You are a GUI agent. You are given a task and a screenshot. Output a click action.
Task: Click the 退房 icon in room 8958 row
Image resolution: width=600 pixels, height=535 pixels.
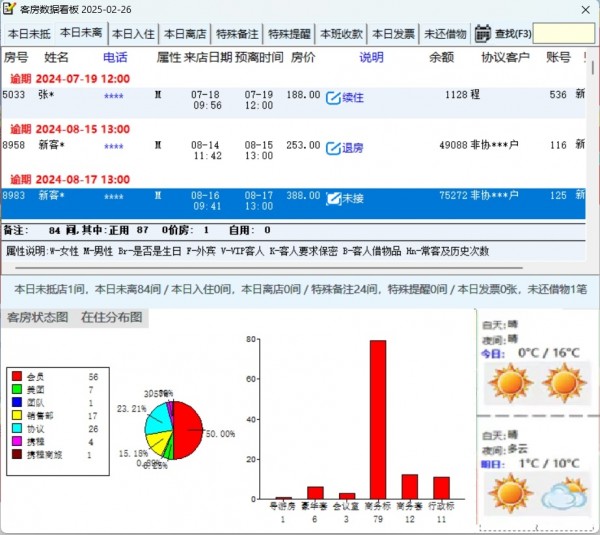(334, 148)
